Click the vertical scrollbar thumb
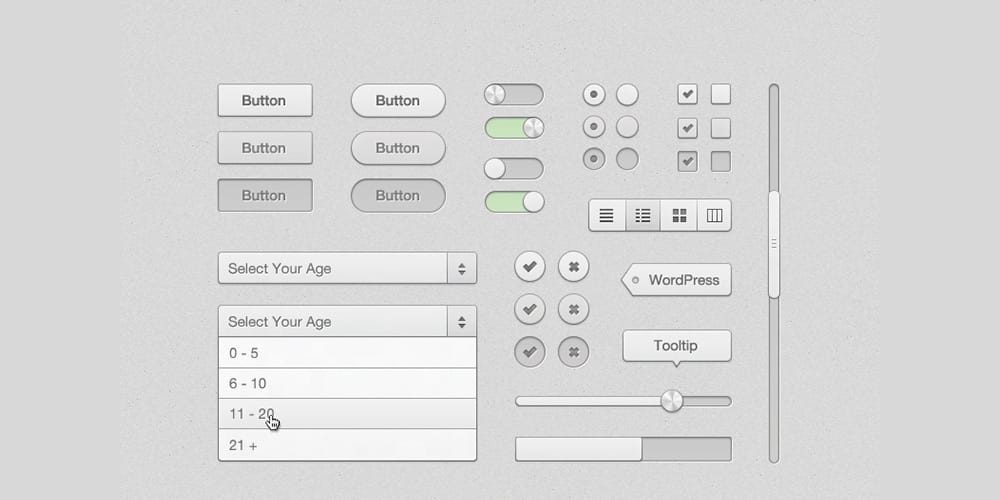Viewport: 1000px width, 500px height. [774, 244]
